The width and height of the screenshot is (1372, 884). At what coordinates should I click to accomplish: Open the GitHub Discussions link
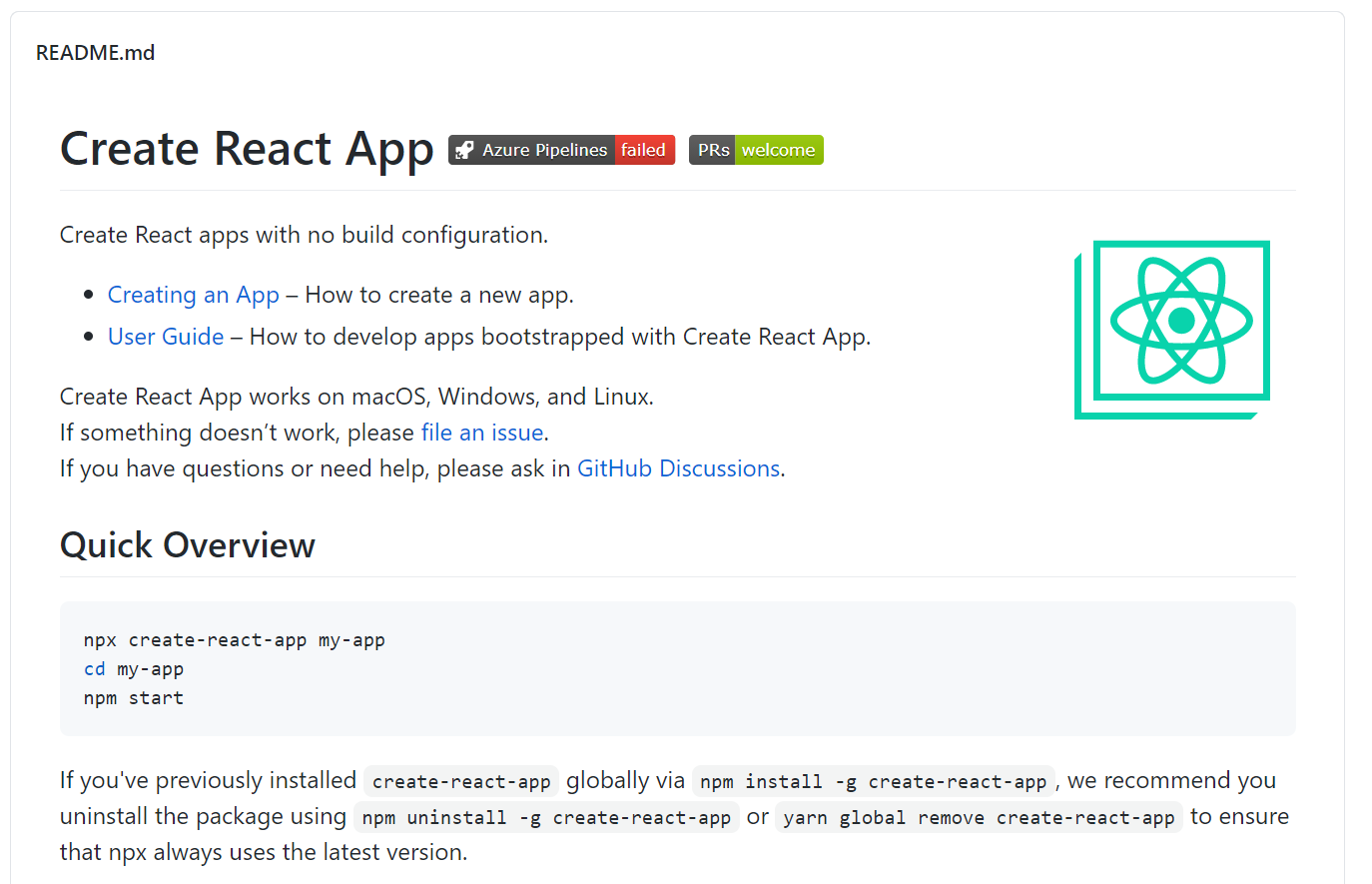[679, 468]
